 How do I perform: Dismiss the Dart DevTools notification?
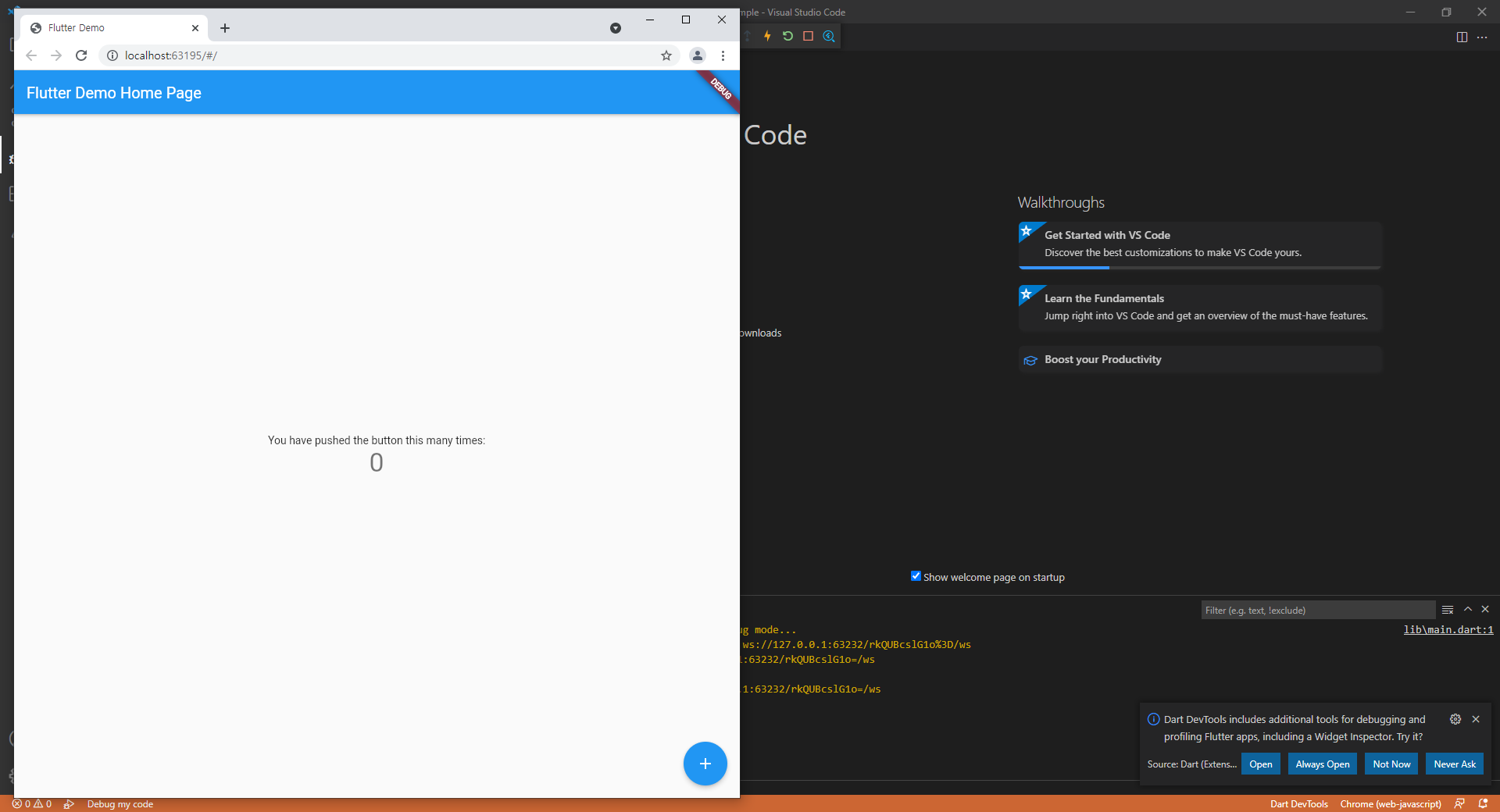tap(1476, 719)
